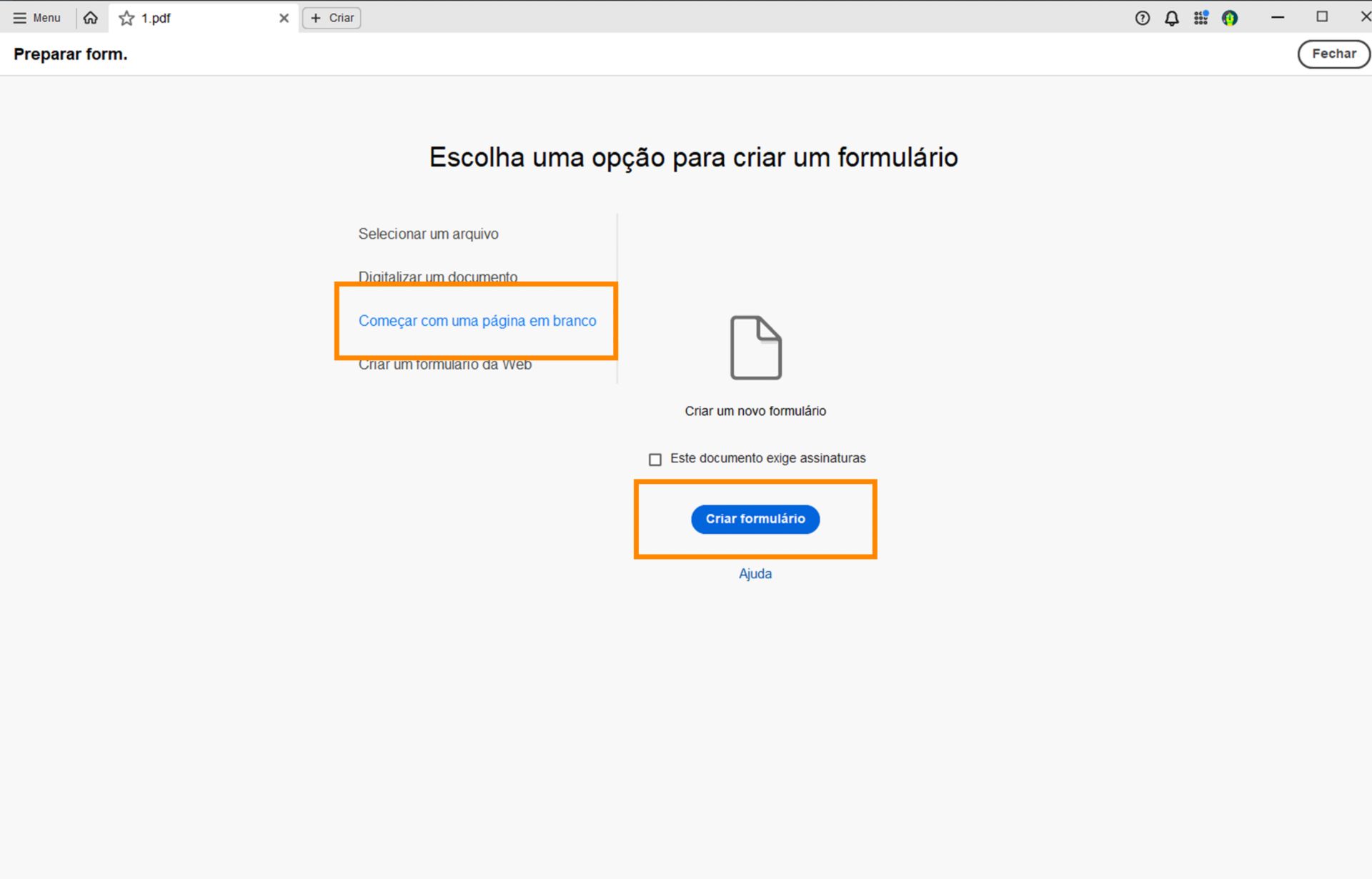
Task: Select 'Começar com uma página em branco'
Action: tap(477, 321)
